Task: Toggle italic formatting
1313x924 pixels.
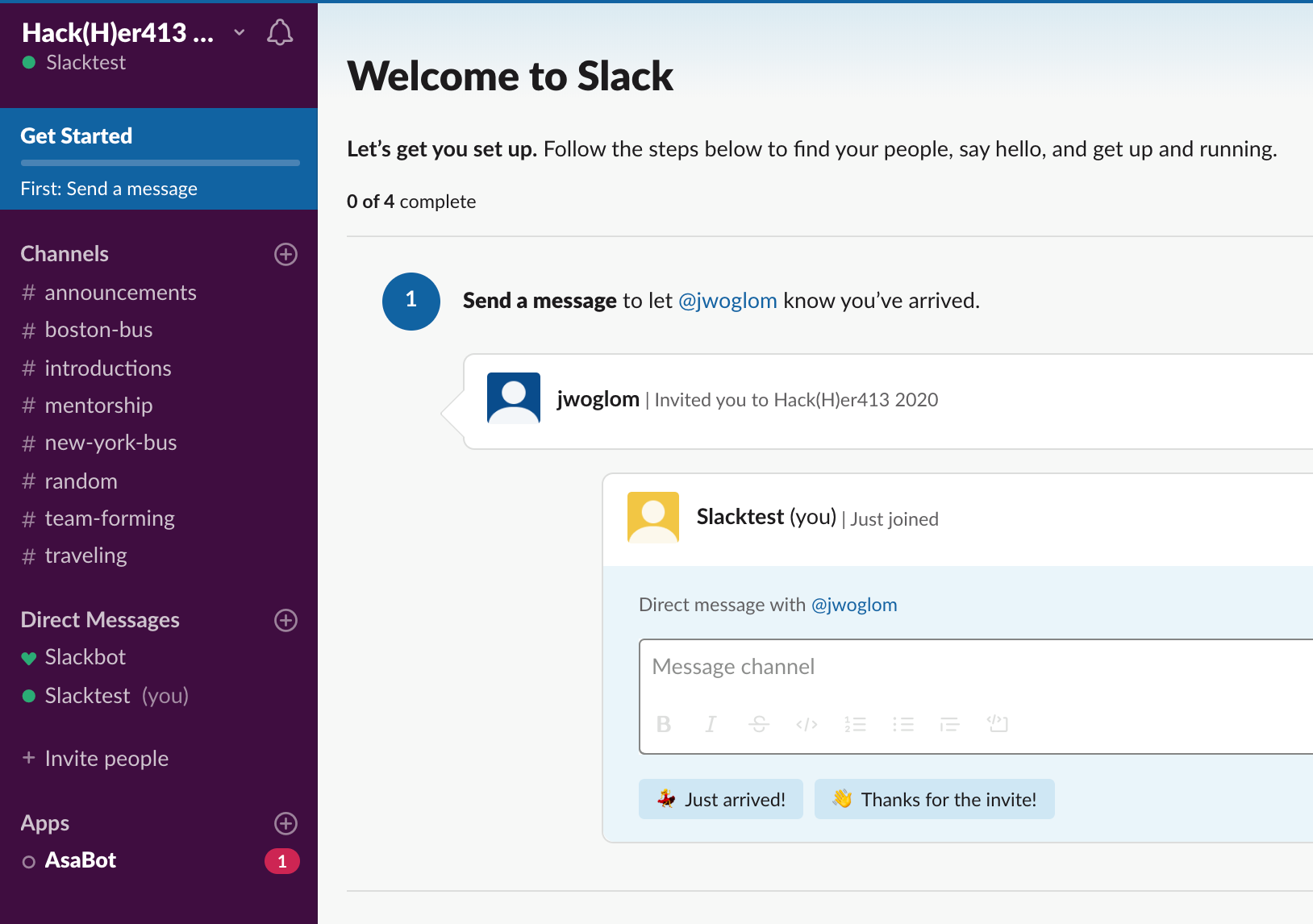Action: (711, 724)
